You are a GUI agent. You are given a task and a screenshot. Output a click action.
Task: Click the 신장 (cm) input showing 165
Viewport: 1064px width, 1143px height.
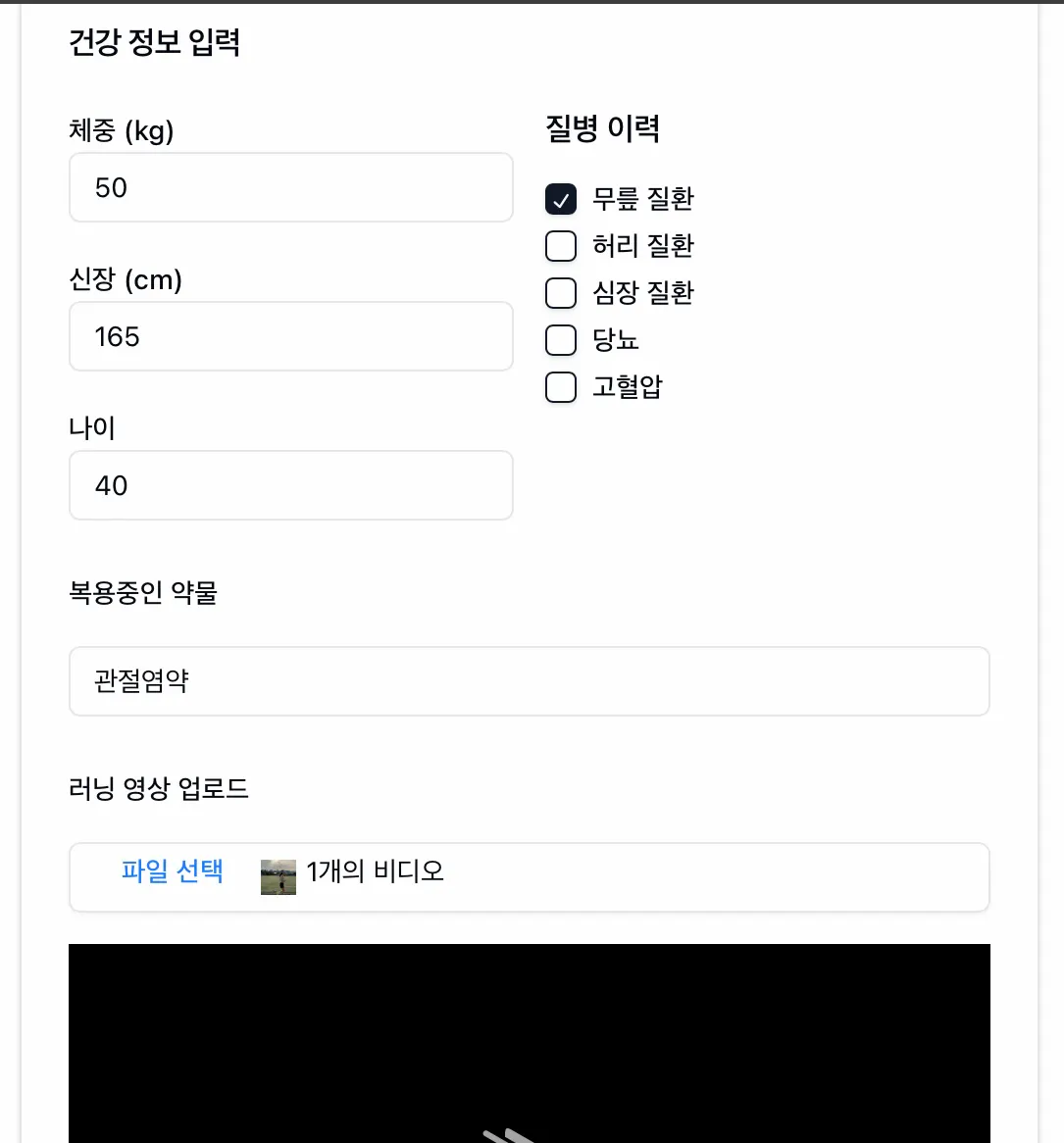tap(290, 336)
